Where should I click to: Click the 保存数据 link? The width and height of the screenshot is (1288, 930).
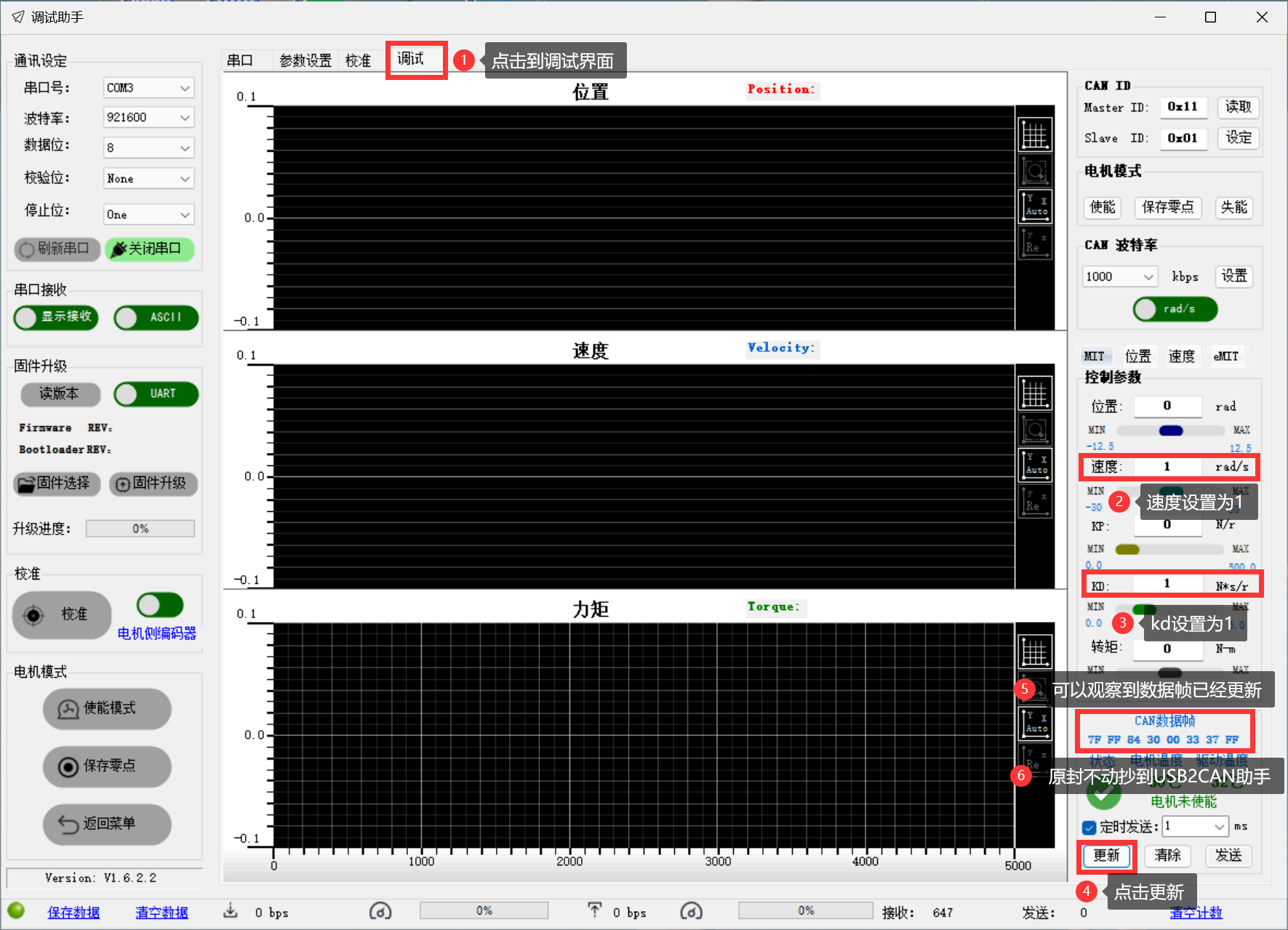[73, 913]
